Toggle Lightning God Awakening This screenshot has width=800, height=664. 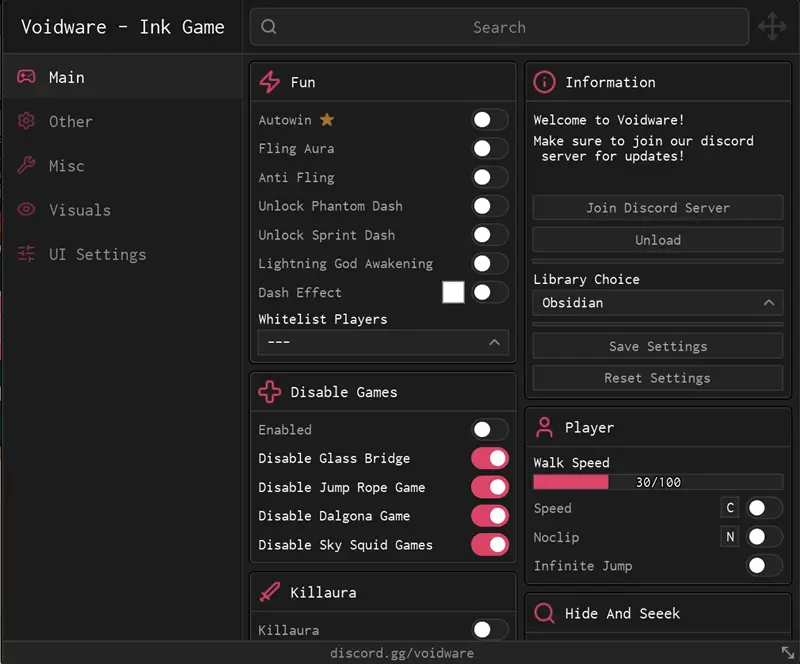point(489,263)
